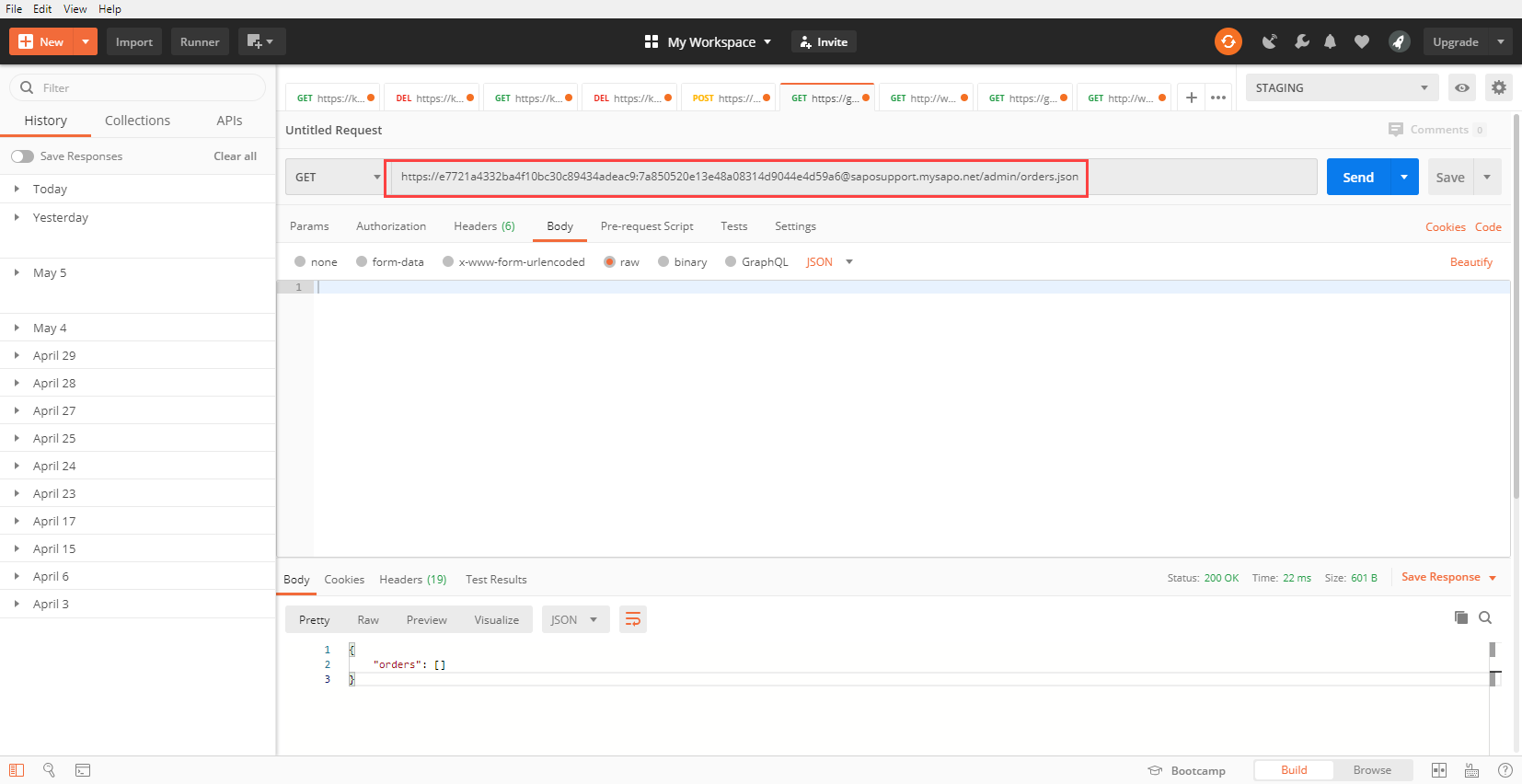Toggle the sidebar from status bar

click(17, 770)
